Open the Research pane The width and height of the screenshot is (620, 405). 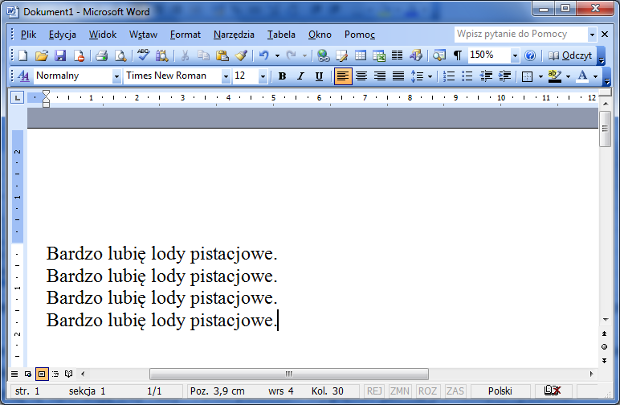click(x=162, y=55)
